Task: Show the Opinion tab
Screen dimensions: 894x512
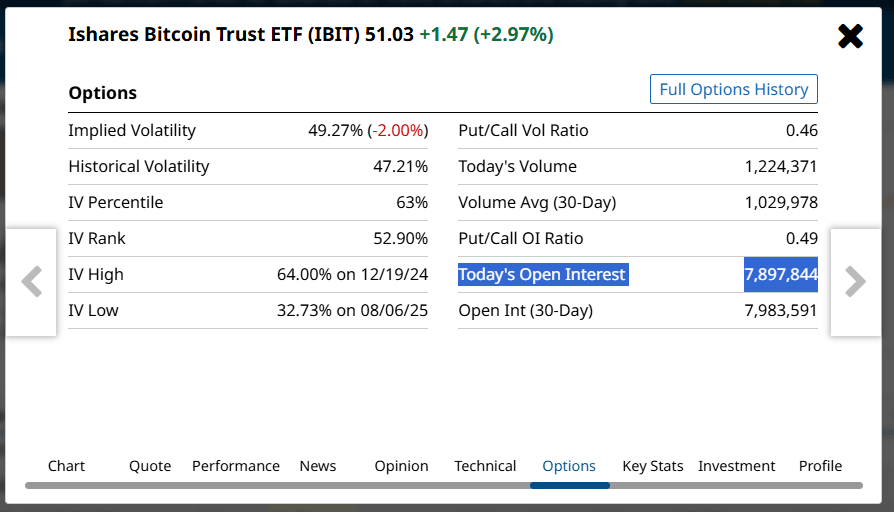Action: [401, 466]
